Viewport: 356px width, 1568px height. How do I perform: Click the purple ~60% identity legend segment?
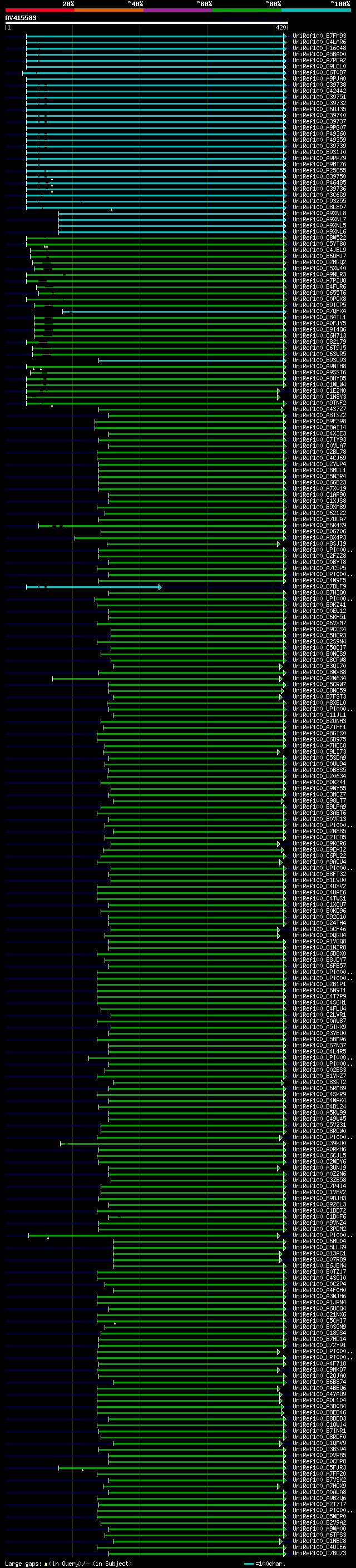point(179,10)
